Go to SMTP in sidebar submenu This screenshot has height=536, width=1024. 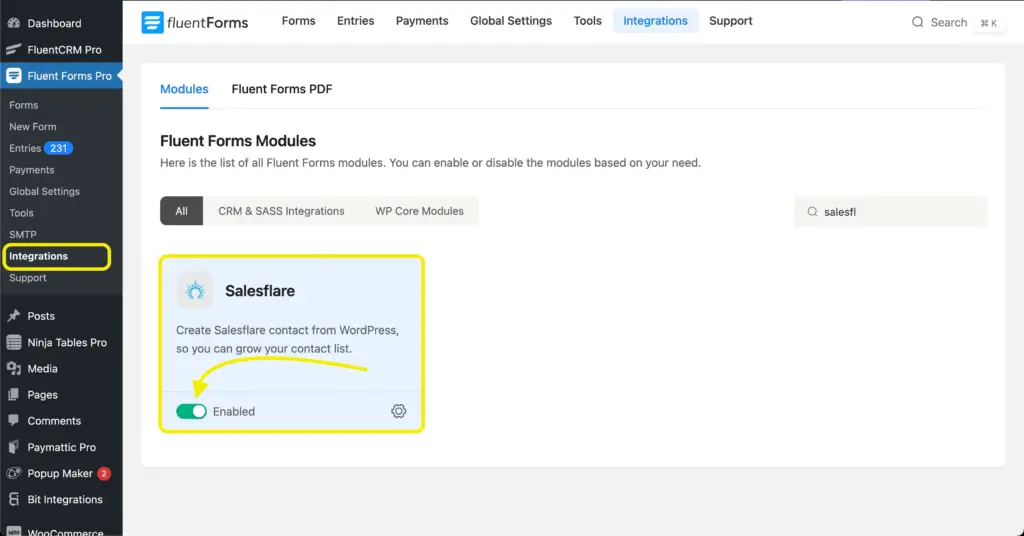[22, 234]
